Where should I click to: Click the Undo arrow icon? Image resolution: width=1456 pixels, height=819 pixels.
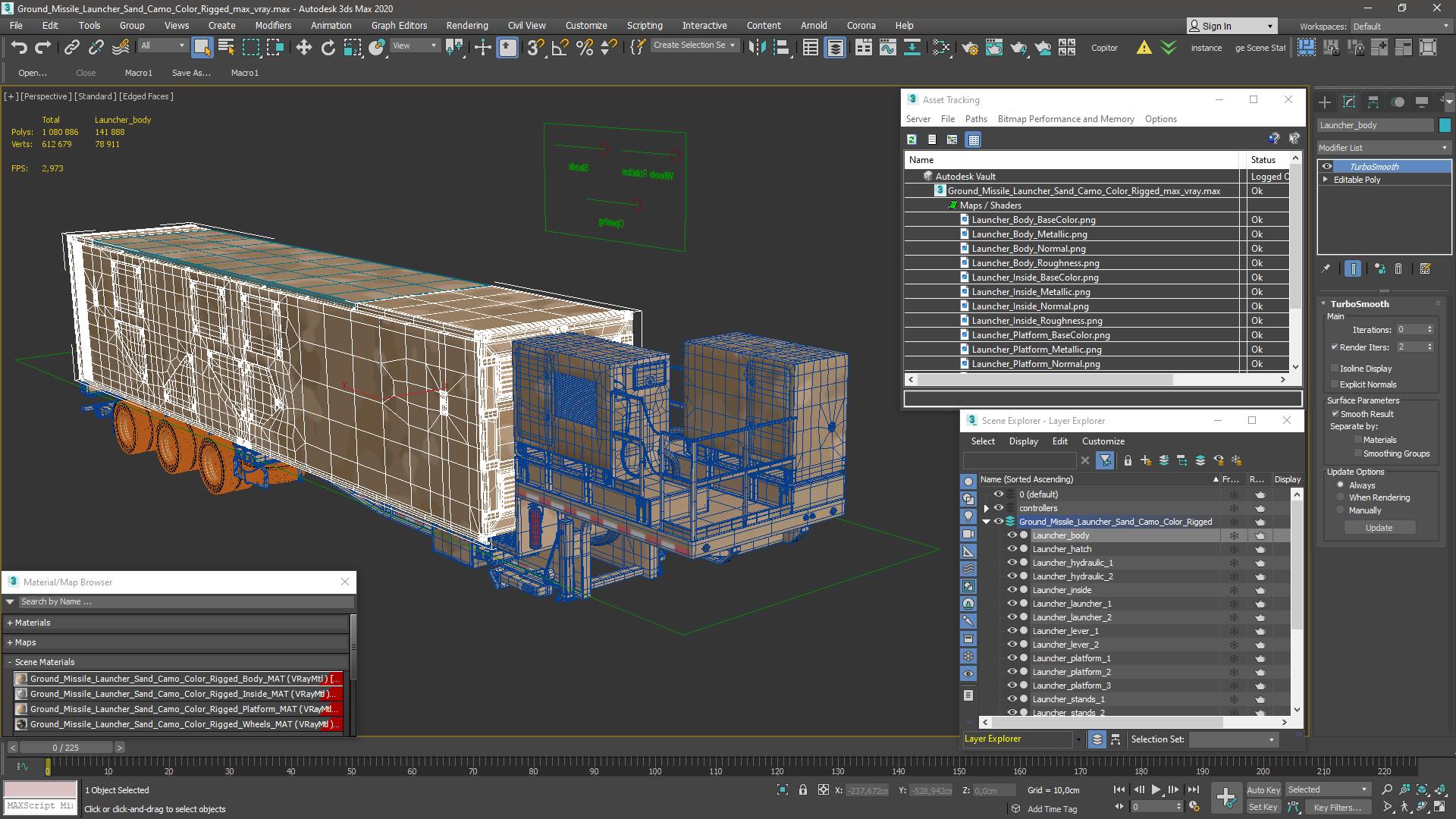point(19,47)
